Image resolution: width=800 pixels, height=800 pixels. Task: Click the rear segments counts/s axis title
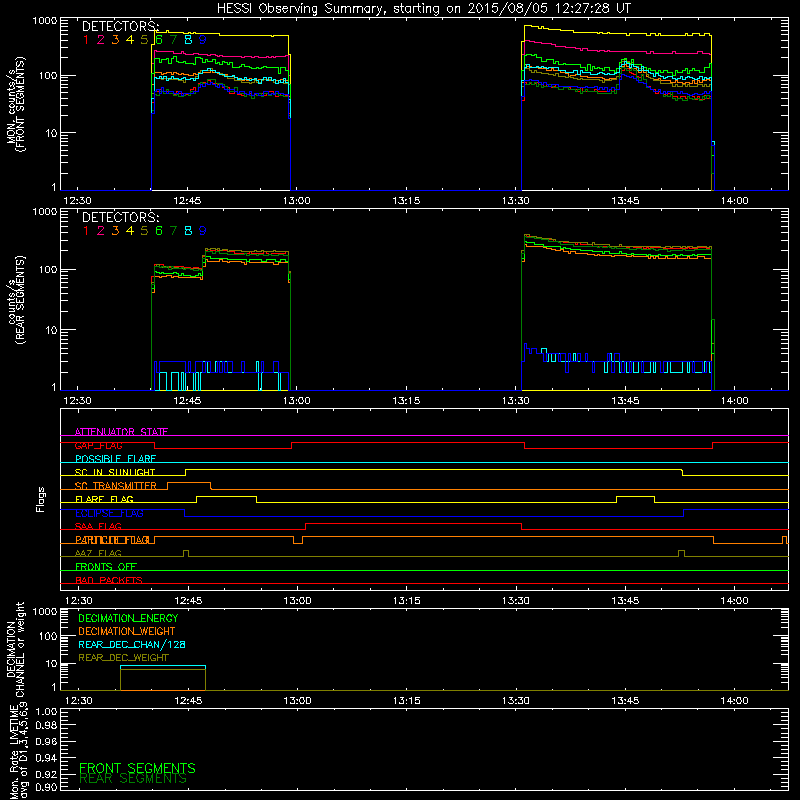tap(16, 300)
